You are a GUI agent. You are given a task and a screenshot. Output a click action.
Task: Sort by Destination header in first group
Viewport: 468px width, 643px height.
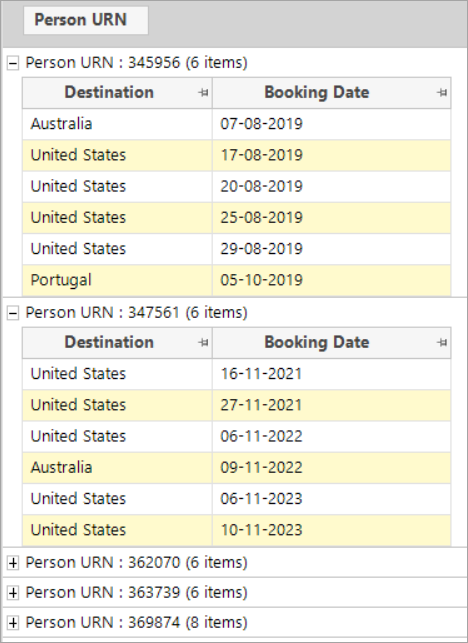tap(109, 93)
